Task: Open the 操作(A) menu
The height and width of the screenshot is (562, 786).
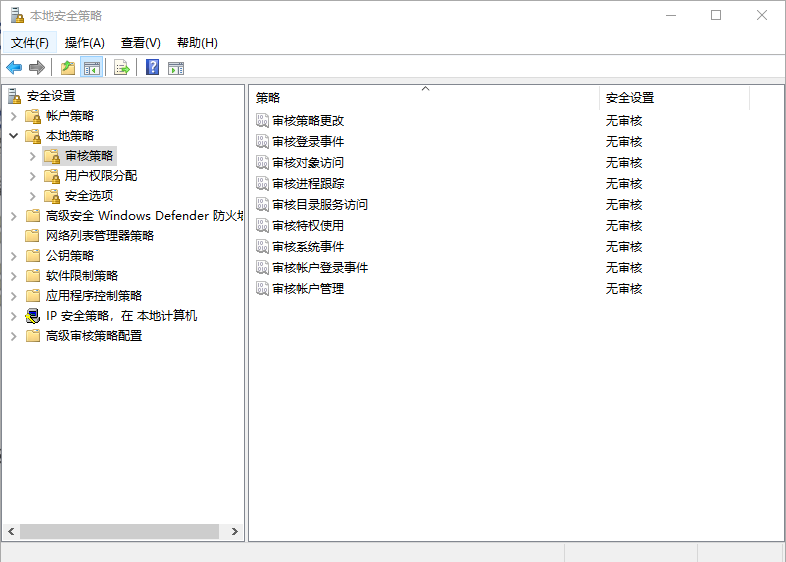Action: pyautogui.click(x=85, y=43)
